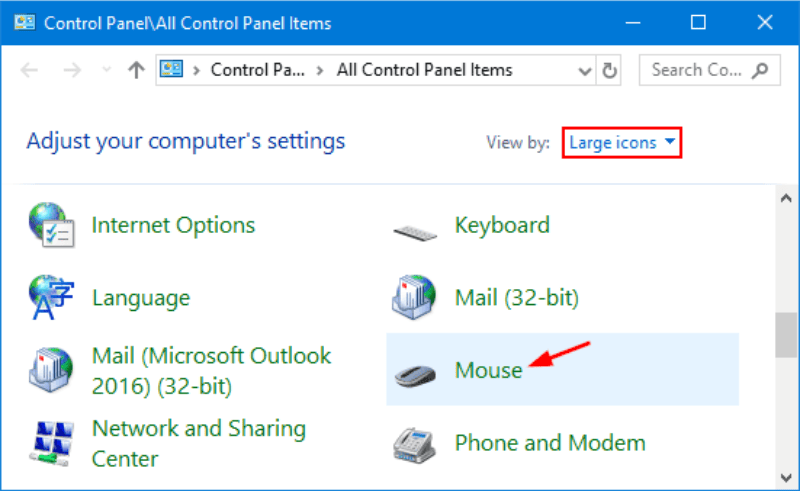Open the Keyboard settings link
The width and height of the screenshot is (800, 491).
coord(502,225)
